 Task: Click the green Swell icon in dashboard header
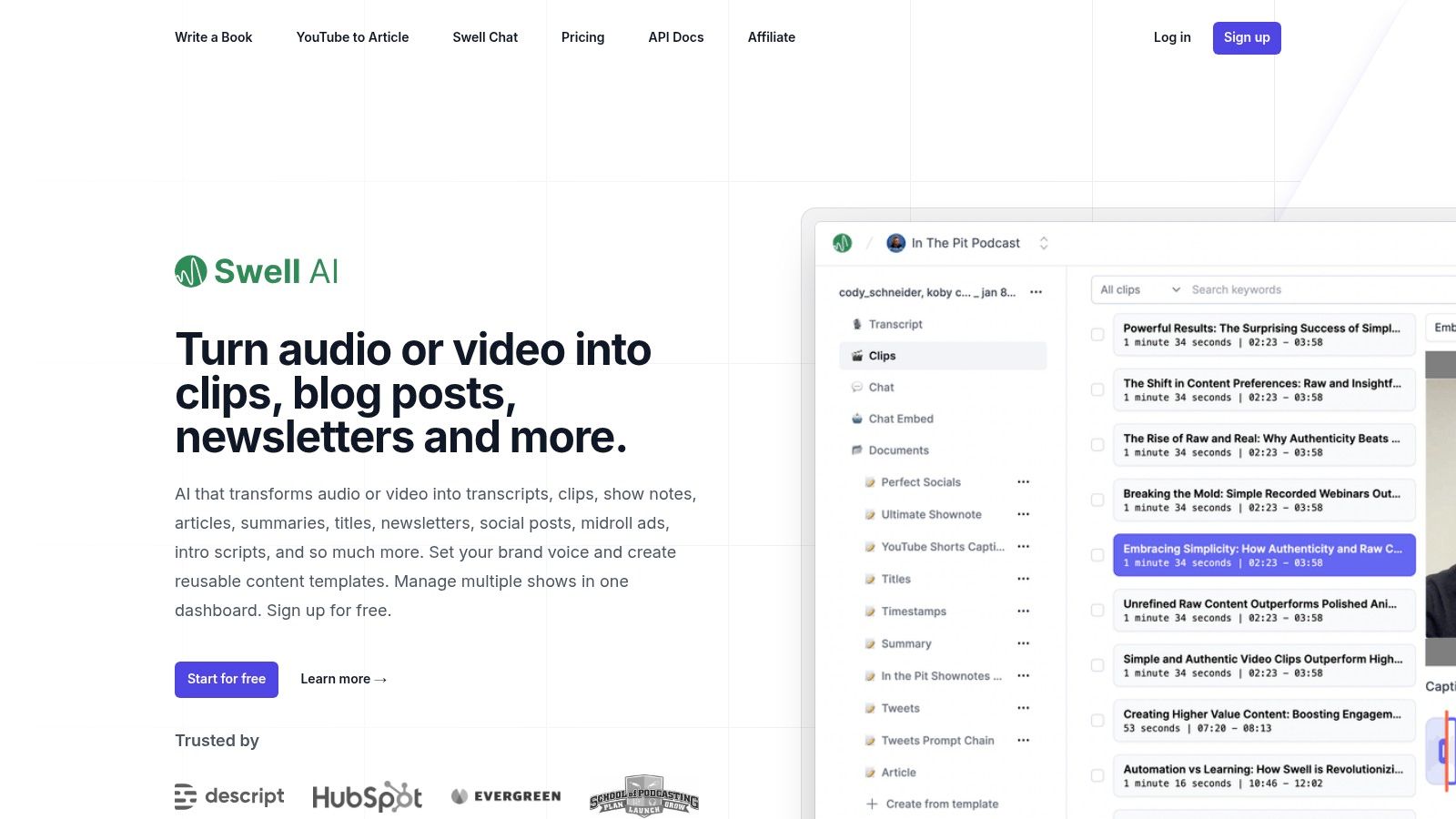coord(843,243)
